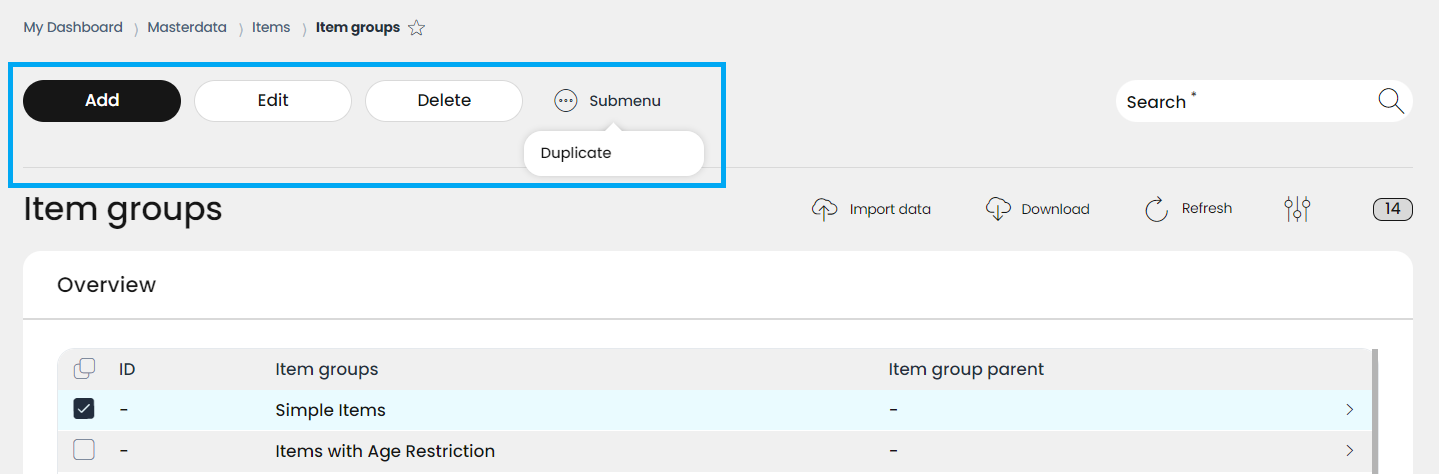
Task: Click the Item group parent column header
Action: tap(966, 369)
